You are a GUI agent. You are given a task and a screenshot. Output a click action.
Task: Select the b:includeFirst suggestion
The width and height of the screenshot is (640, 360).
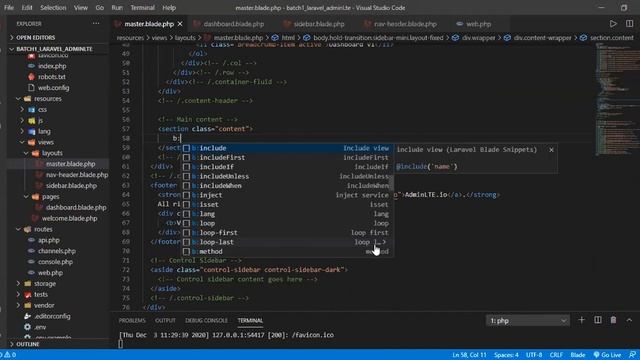pyautogui.click(x=287, y=158)
